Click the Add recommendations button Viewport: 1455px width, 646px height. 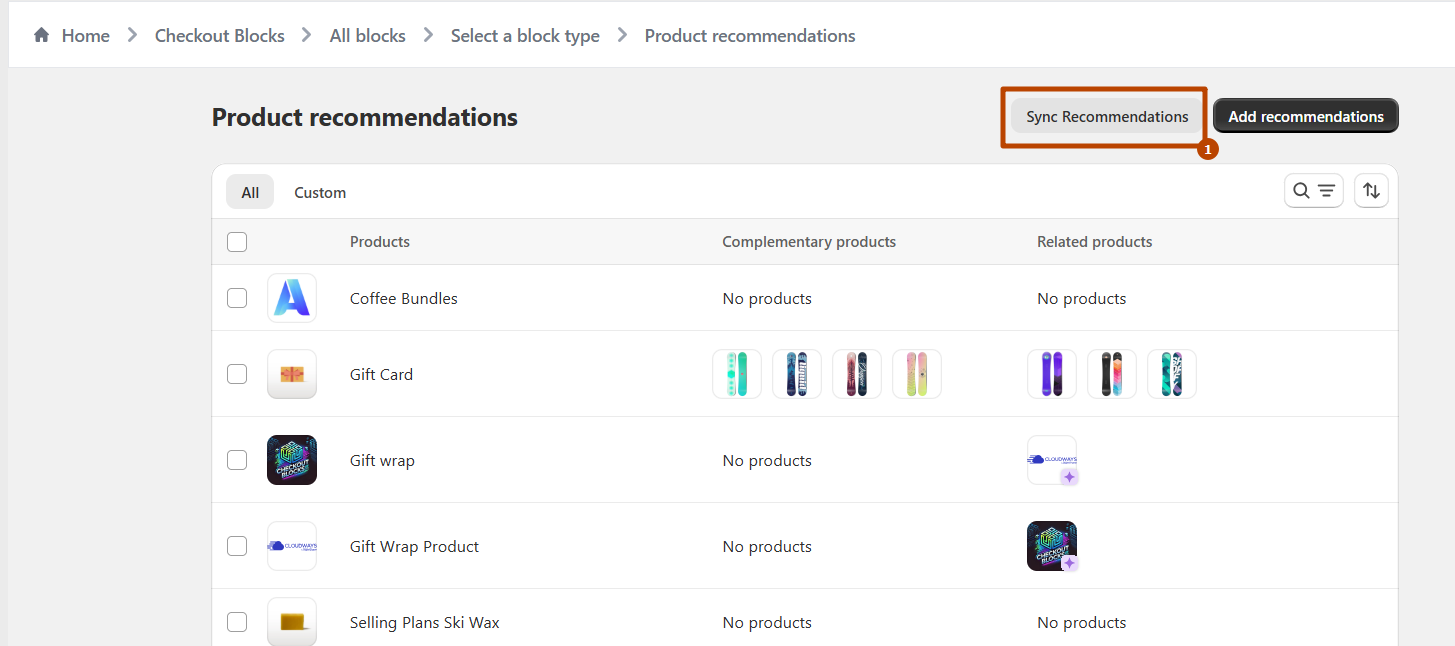pyautogui.click(x=1305, y=116)
